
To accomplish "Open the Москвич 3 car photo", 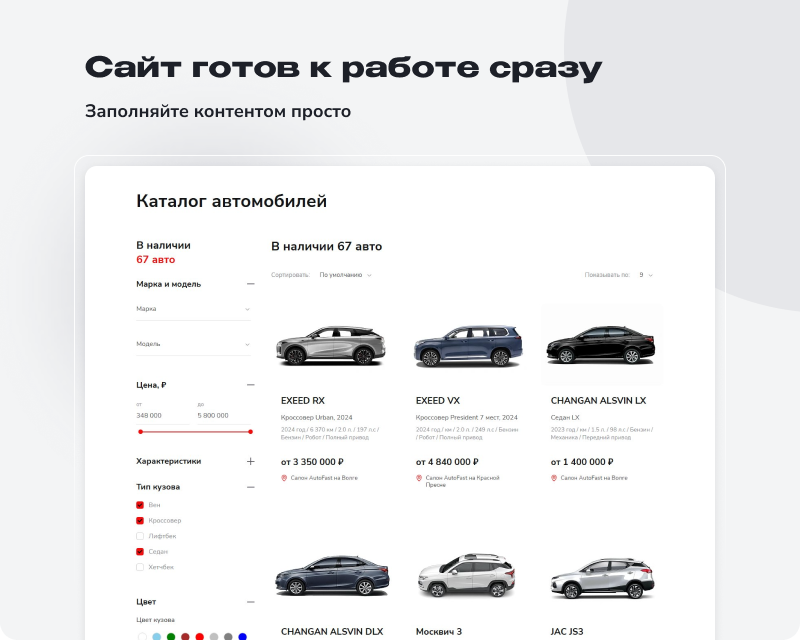I will click(467, 576).
